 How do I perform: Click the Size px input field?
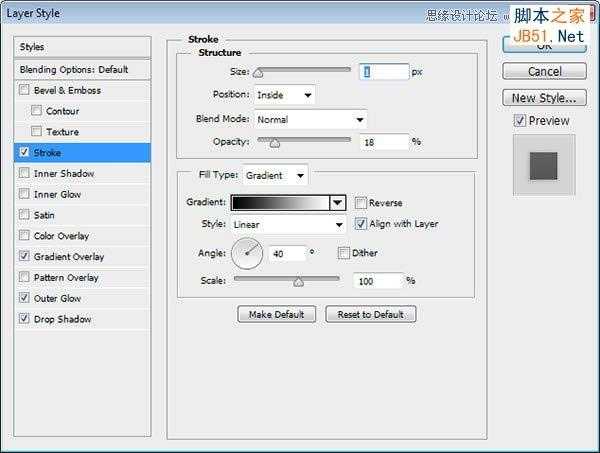(x=384, y=72)
